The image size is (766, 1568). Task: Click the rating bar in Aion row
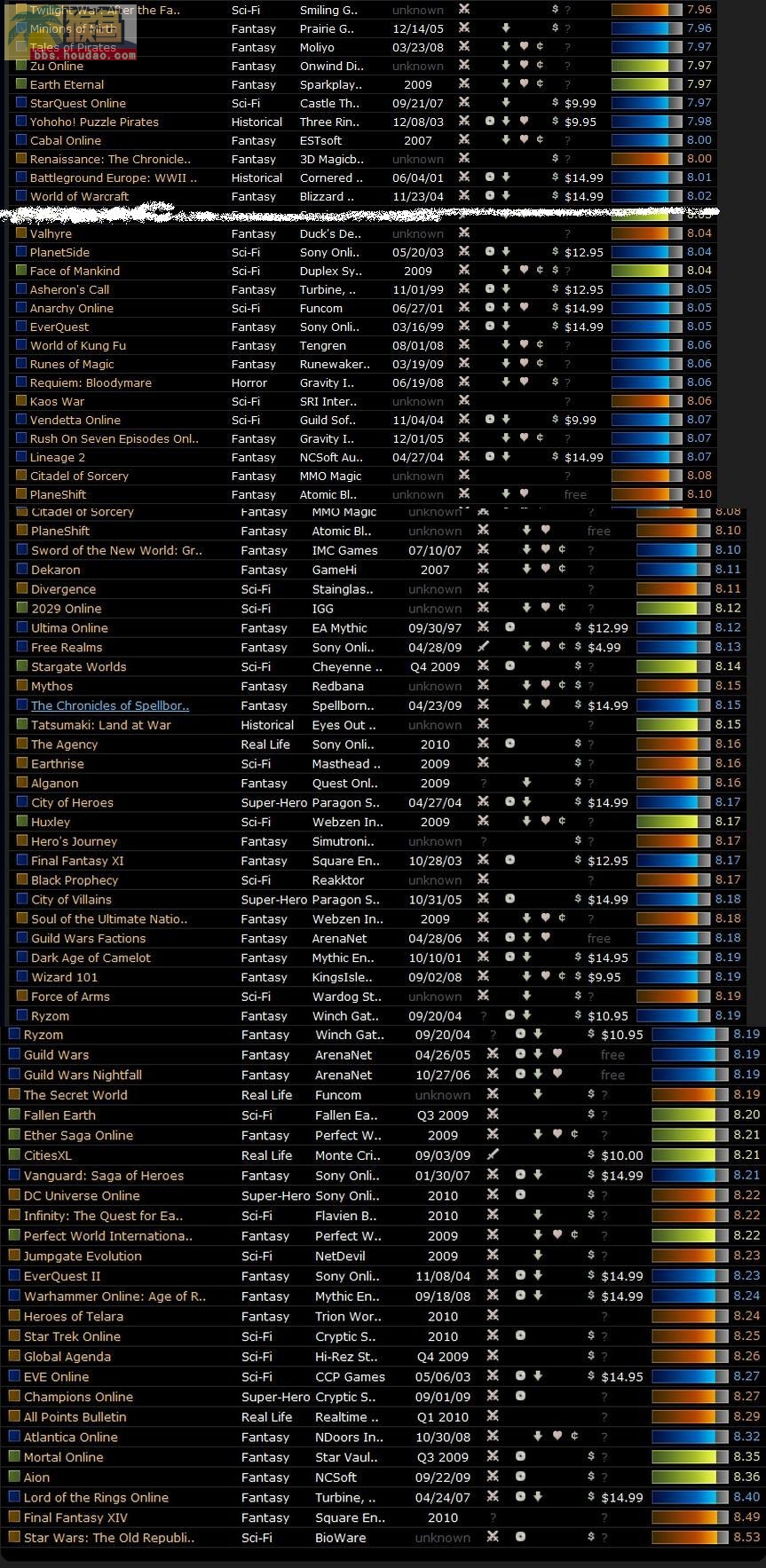(x=689, y=1477)
